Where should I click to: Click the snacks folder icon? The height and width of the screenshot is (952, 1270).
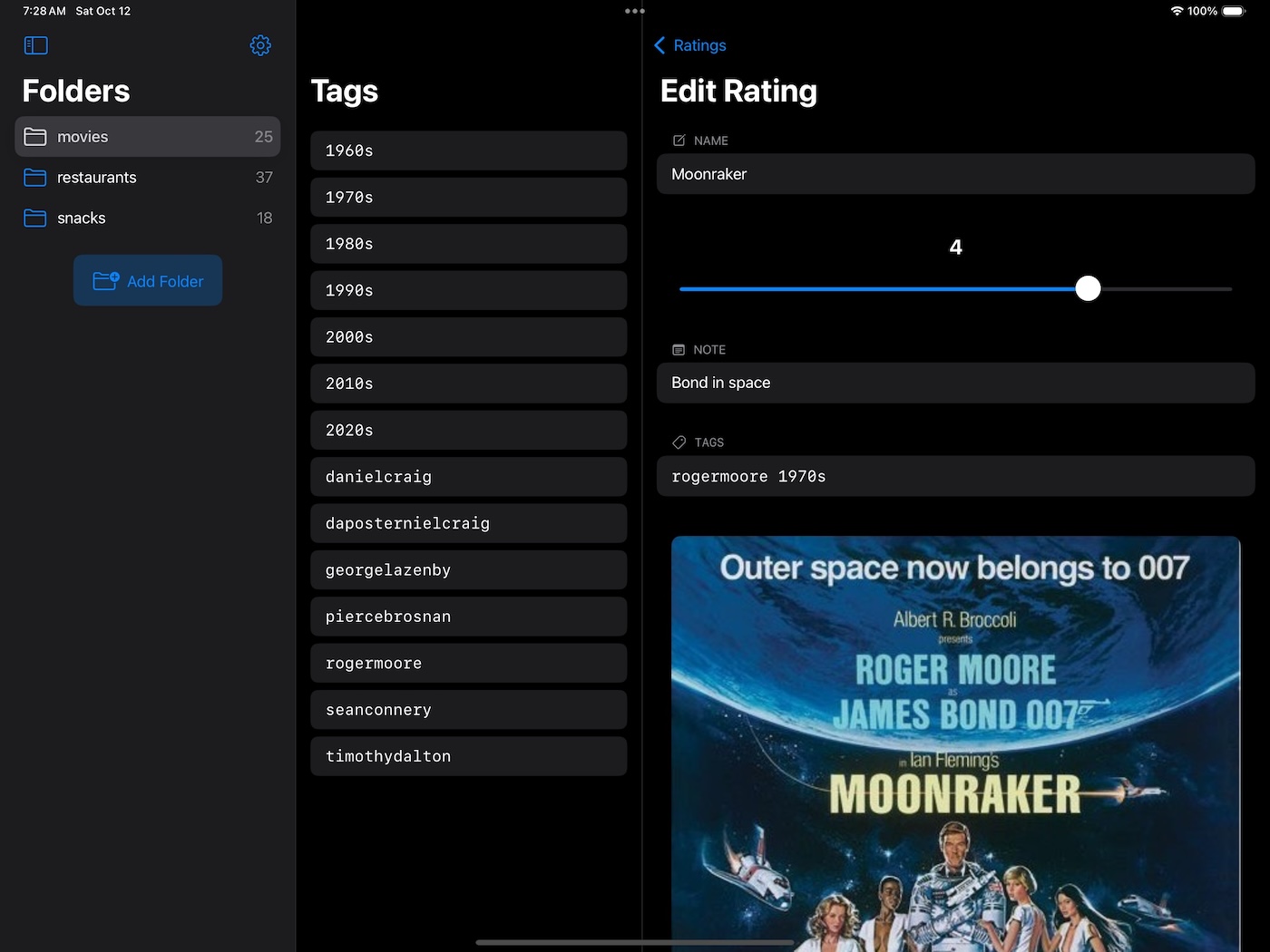(x=35, y=219)
